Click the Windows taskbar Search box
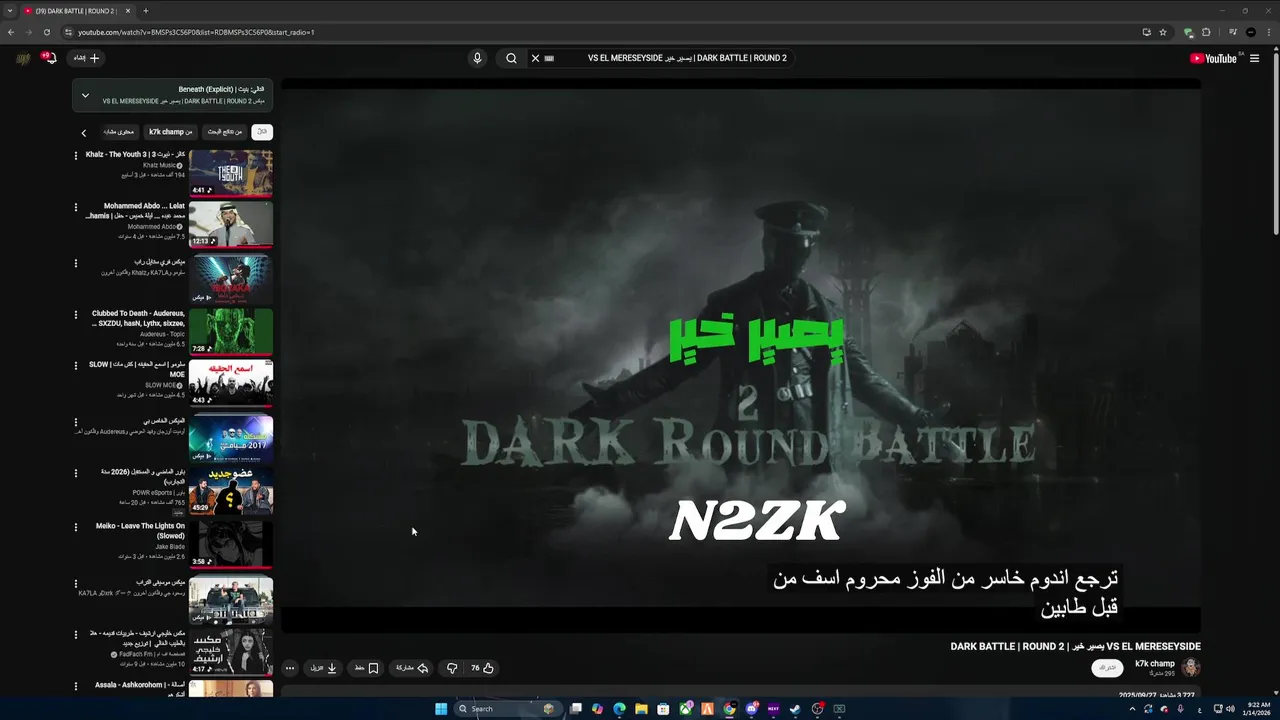Screen dimensions: 1280x720 510,709
